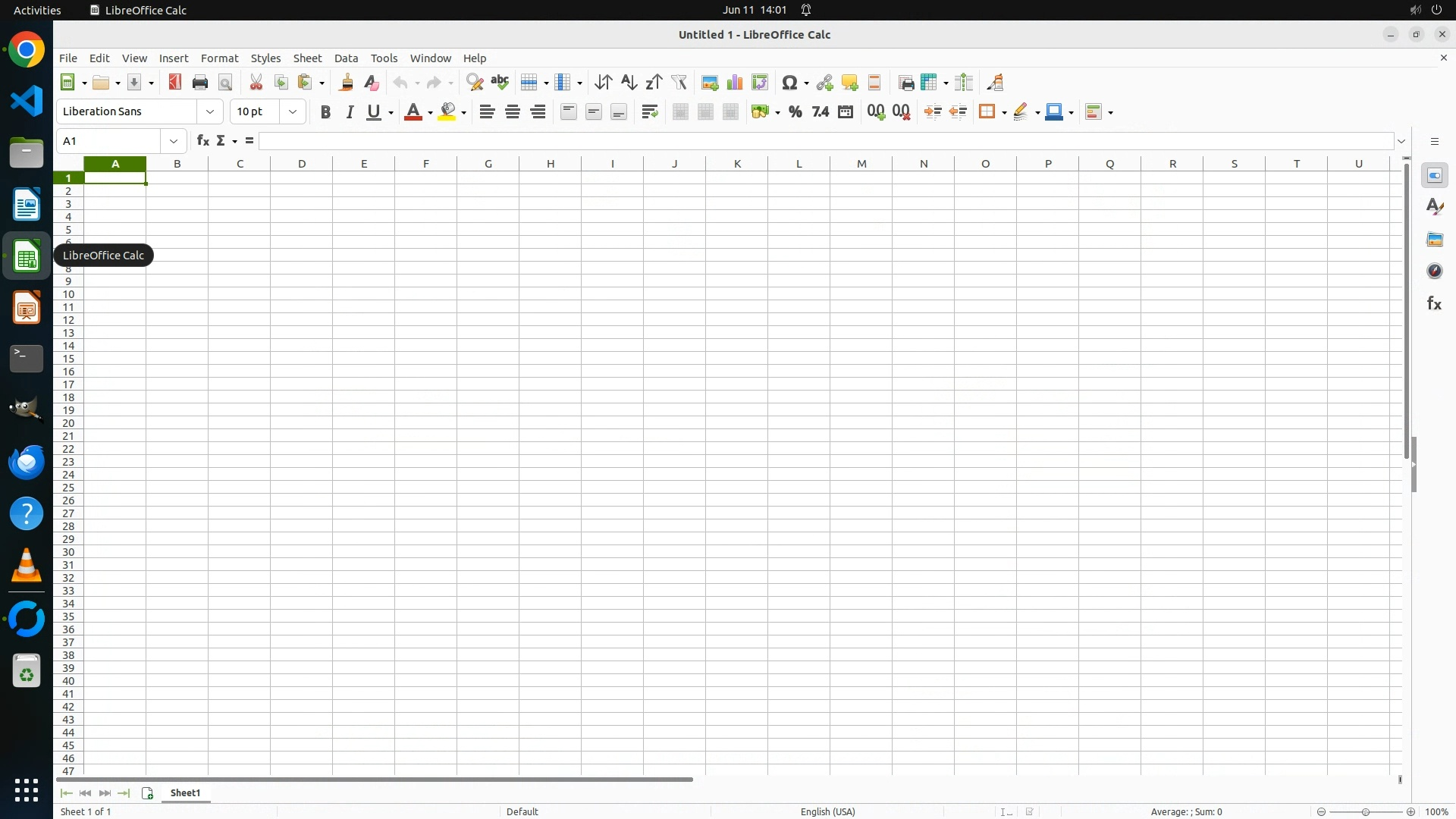1456x819 pixels.
Task: Click the Clone Formatting paintbrush
Action: (x=347, y=83)
